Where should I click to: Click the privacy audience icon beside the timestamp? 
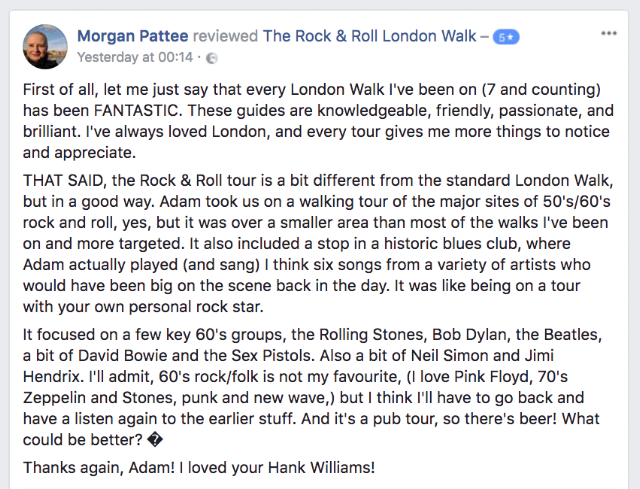[210, 56]
